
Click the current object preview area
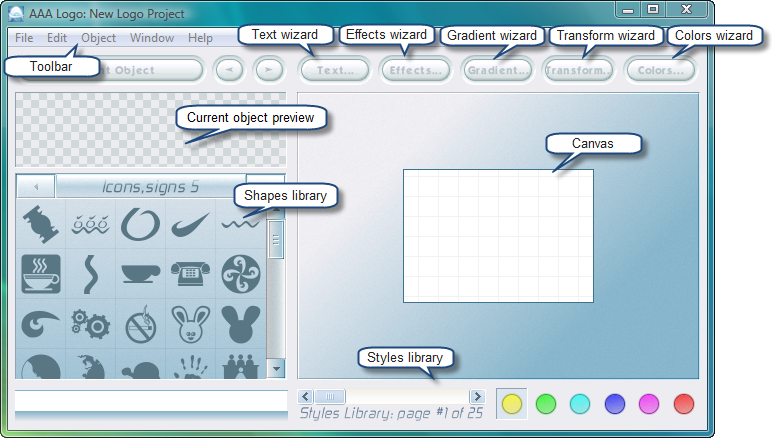click(151, 129)
